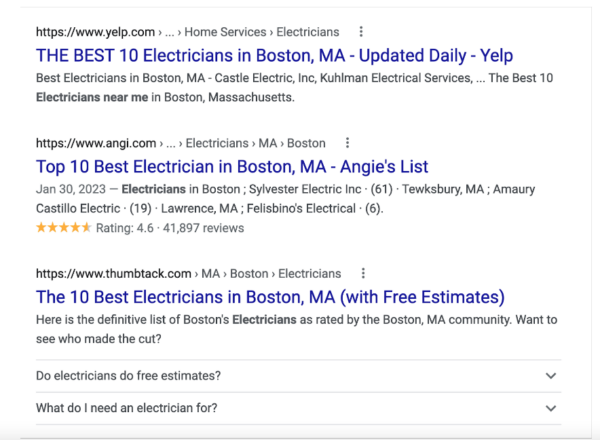600x440 pixels.
Task: Open 'THE BEST 10 Electricians in Boston' Yelp link
Action: [274, 55]
